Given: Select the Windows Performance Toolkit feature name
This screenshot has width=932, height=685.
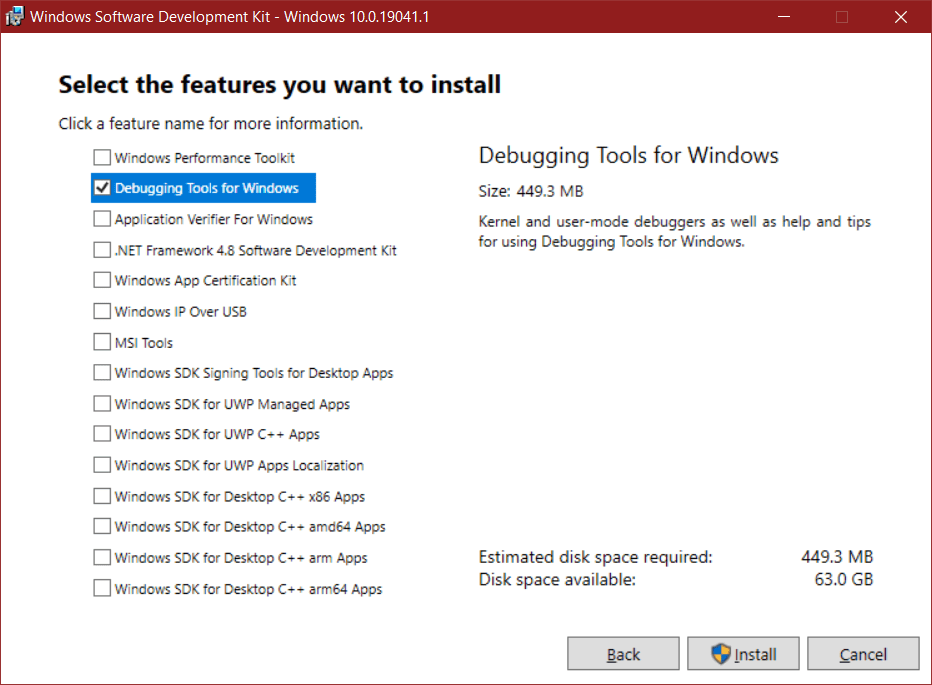Looking at the screenshot, I should pos(205,158).
